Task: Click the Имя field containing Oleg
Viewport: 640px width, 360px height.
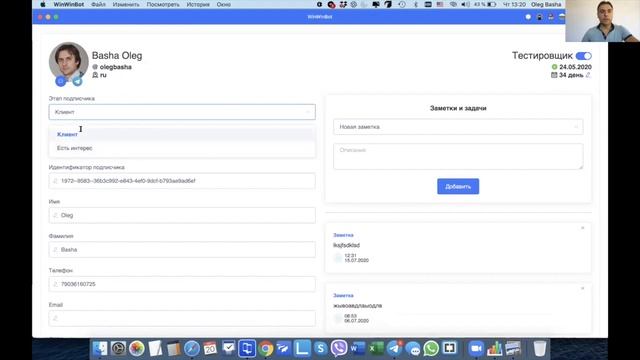Action: (182, 215)
